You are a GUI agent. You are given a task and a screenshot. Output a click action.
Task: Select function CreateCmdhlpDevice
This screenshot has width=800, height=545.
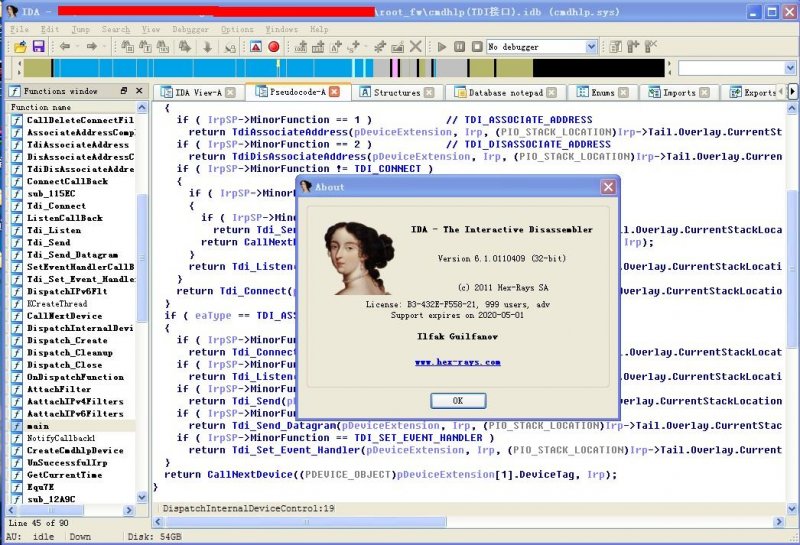tap(76, 451)
